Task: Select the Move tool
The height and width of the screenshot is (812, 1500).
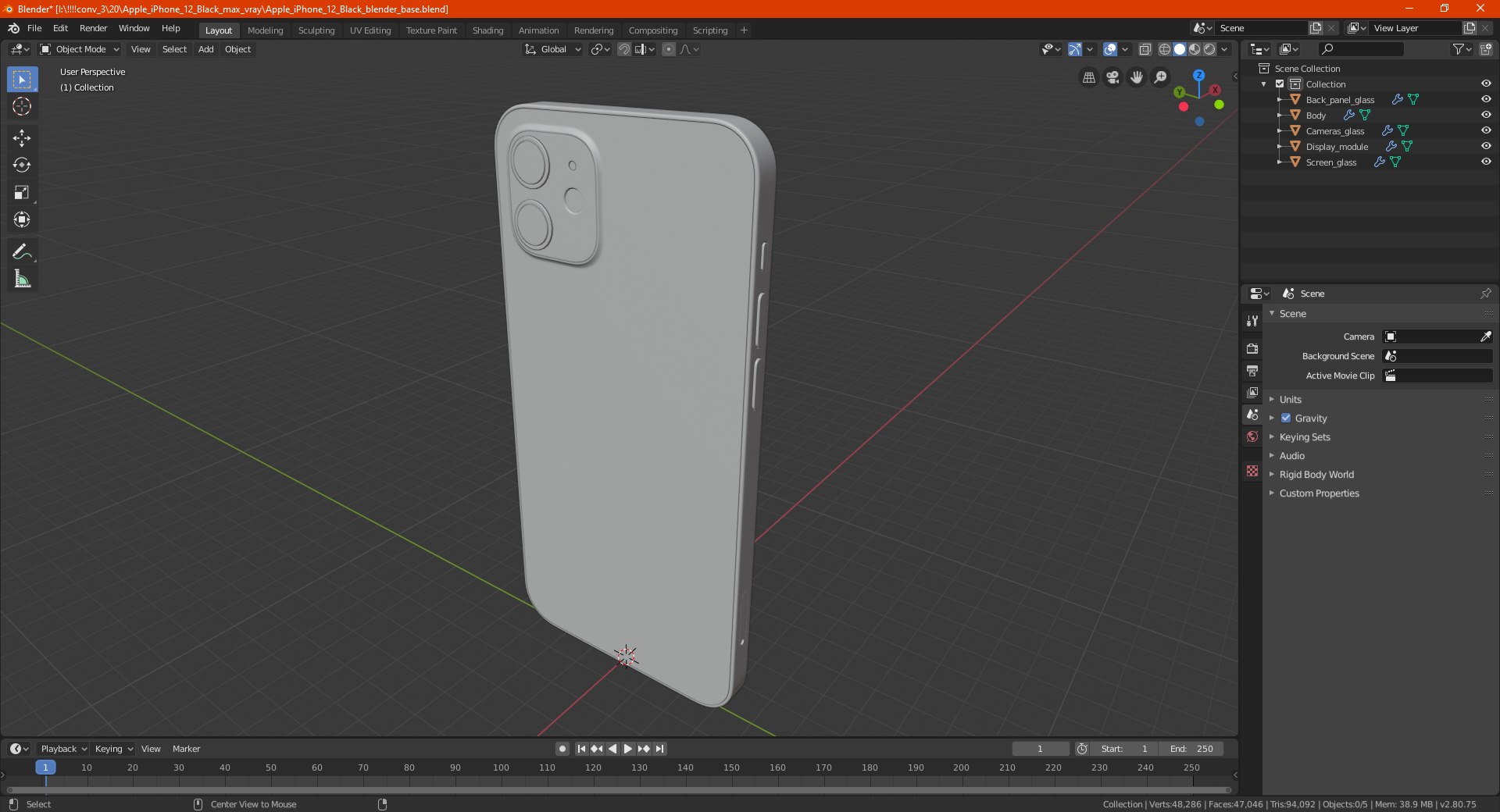Action: 22,138
